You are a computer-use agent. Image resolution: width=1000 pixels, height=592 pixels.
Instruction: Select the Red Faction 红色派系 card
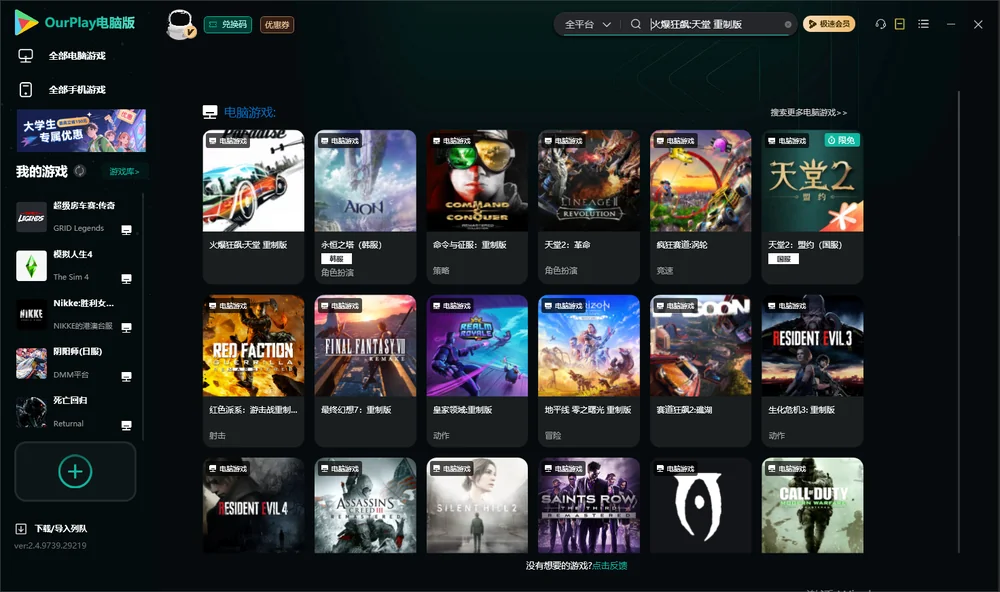[x=253, y=371]
